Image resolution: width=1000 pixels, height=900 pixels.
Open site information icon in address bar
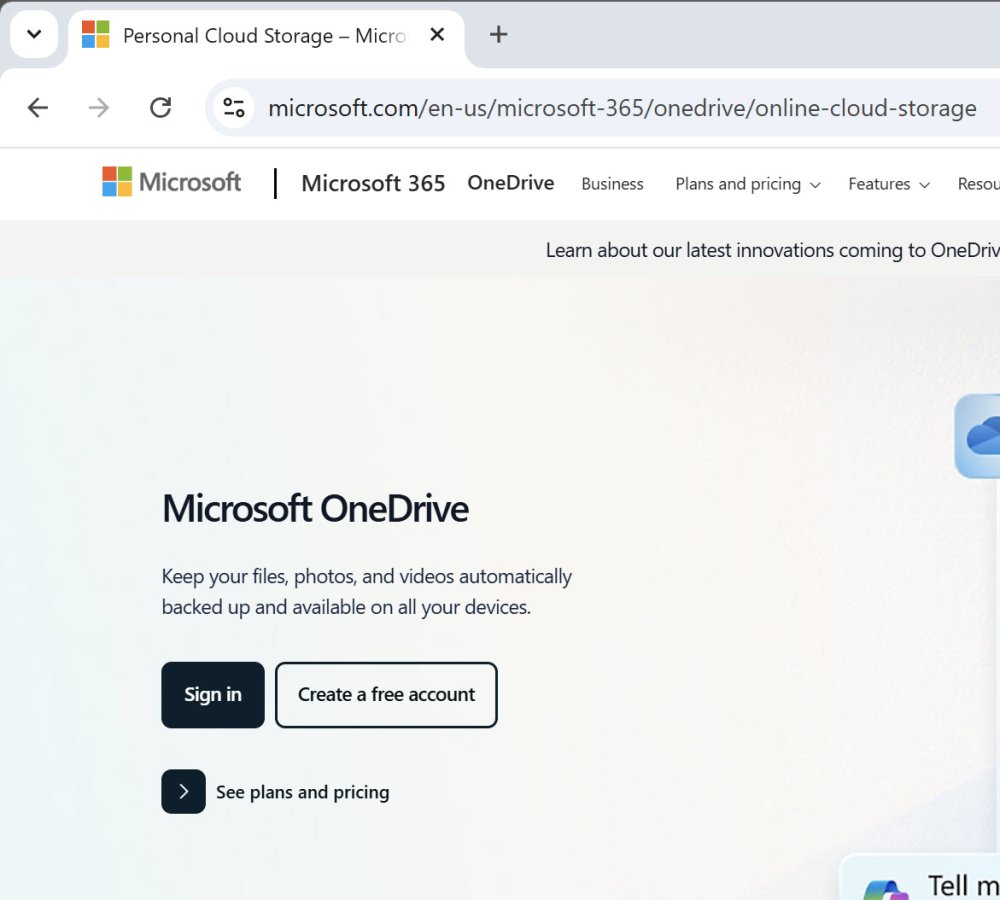tap(234, 108)
